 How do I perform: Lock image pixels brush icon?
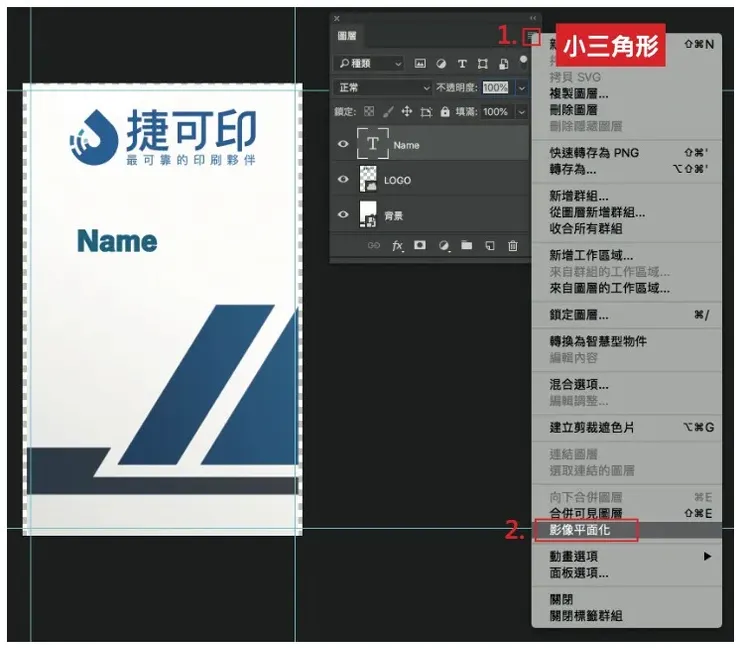[388, 111]
